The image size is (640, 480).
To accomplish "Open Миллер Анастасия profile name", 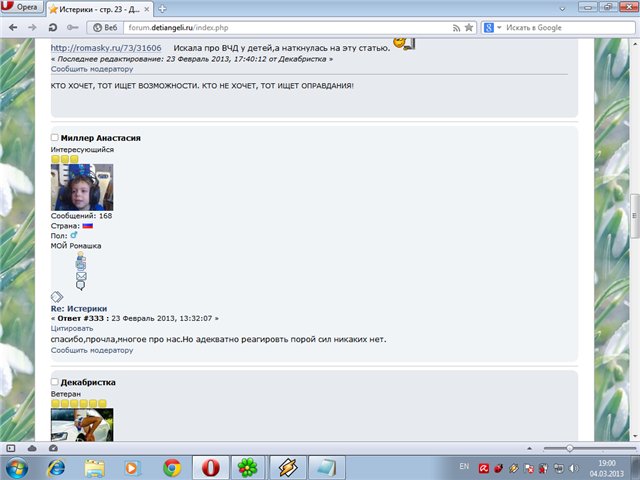I will (x=100, y=138).
